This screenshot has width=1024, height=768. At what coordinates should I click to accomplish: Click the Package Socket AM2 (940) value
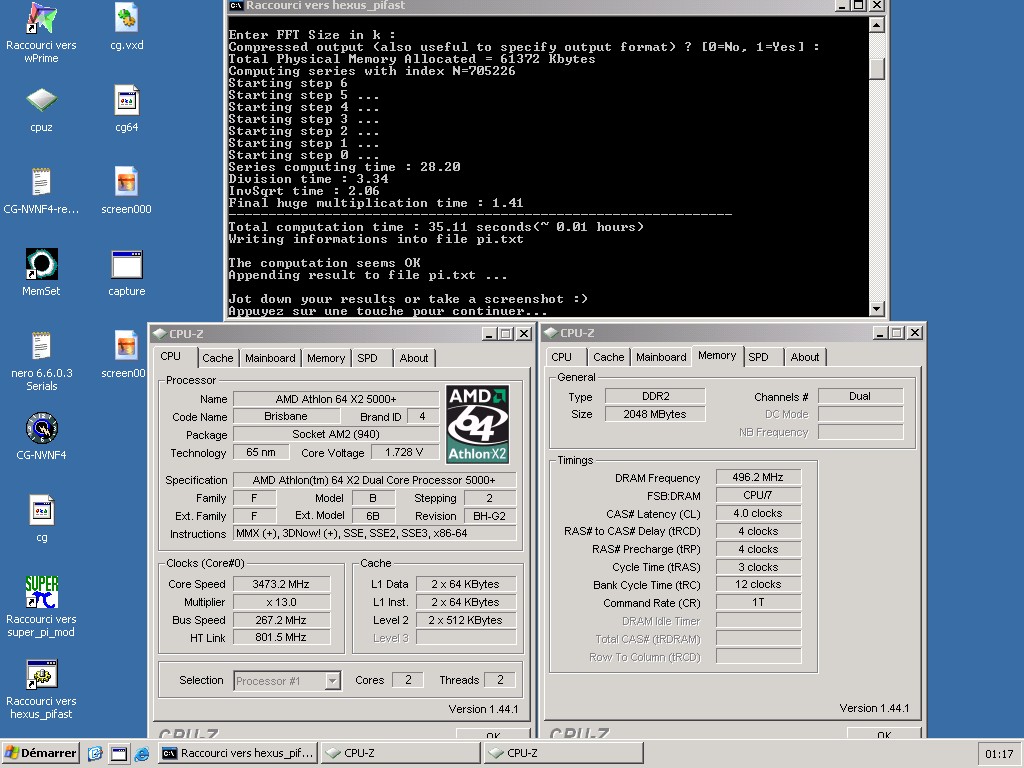tap(336, 434)
